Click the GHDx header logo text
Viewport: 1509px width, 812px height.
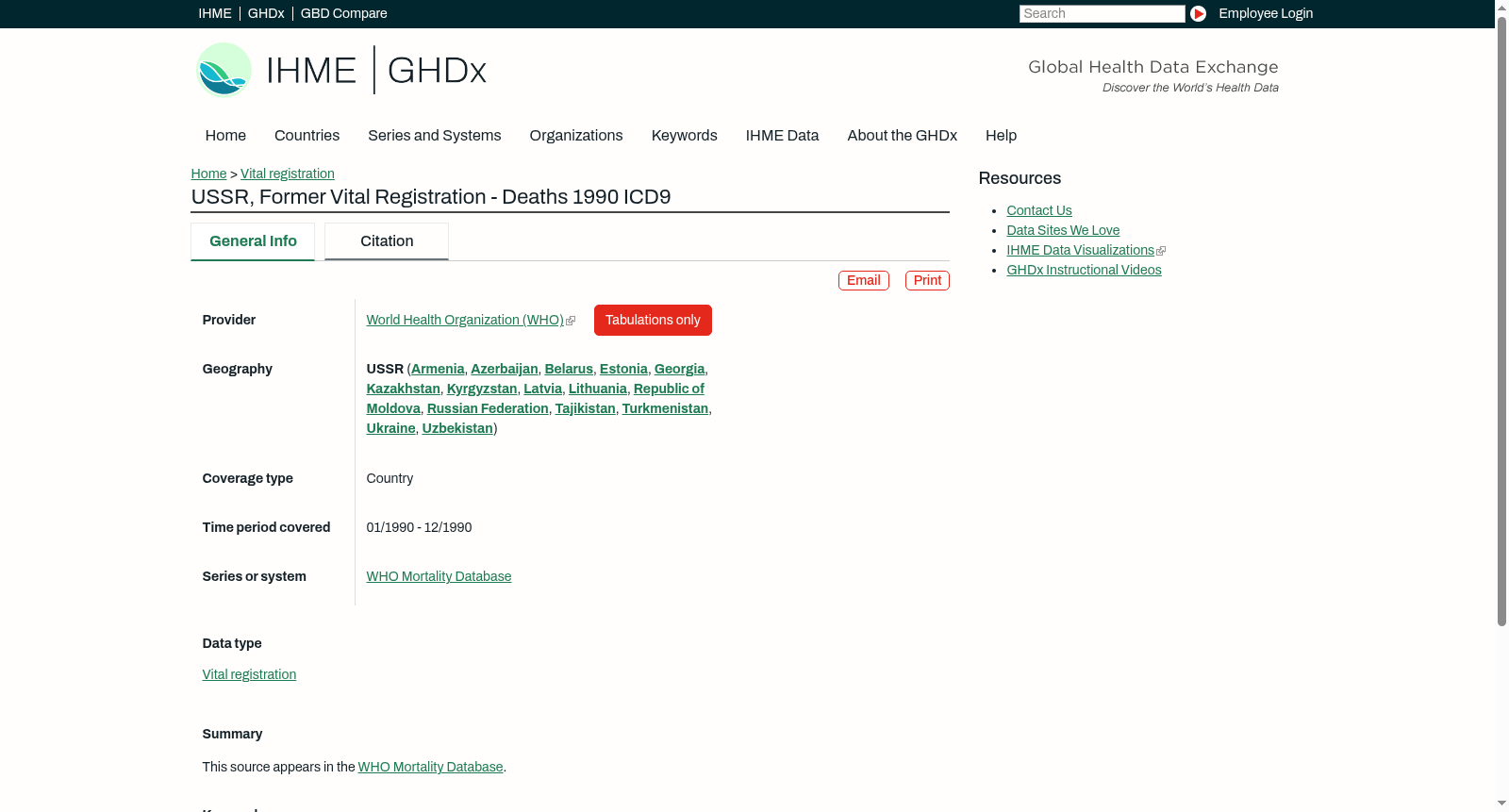pos(437,71)
